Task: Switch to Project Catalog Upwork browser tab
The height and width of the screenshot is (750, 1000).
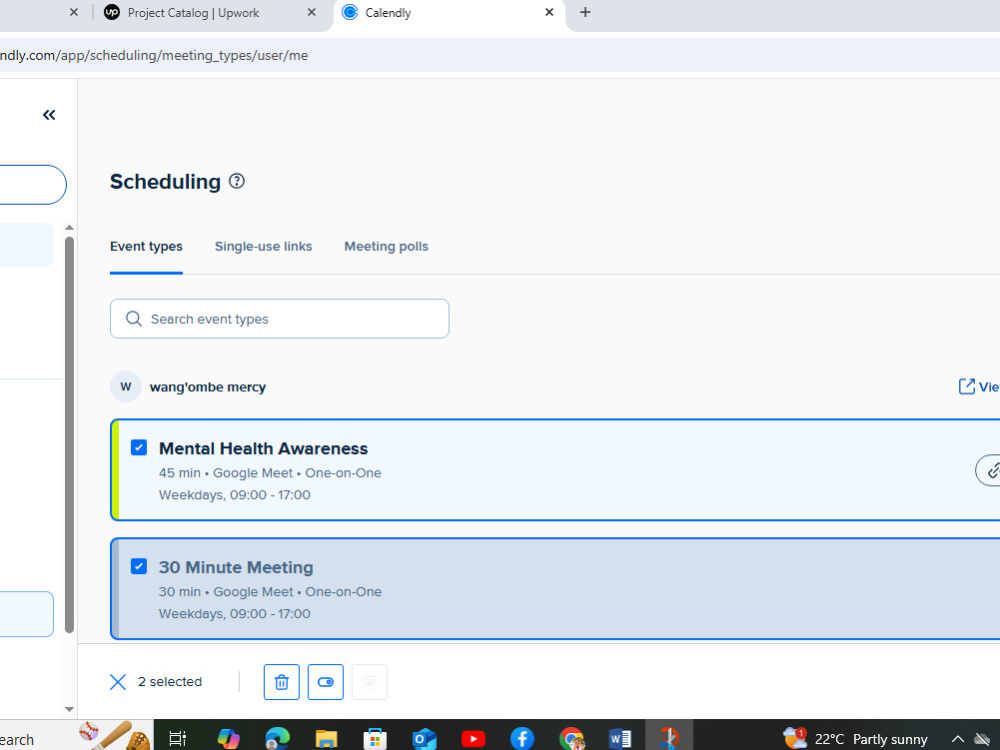Action: coord(211,13)
